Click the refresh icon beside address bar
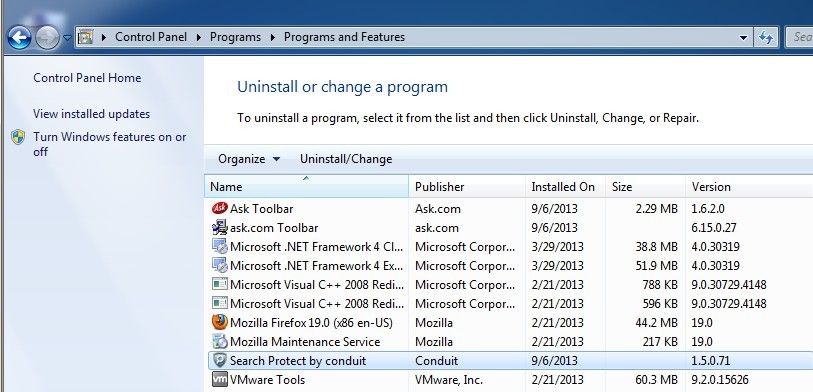Viewport: 813px width, 392px height. (766, 37)
